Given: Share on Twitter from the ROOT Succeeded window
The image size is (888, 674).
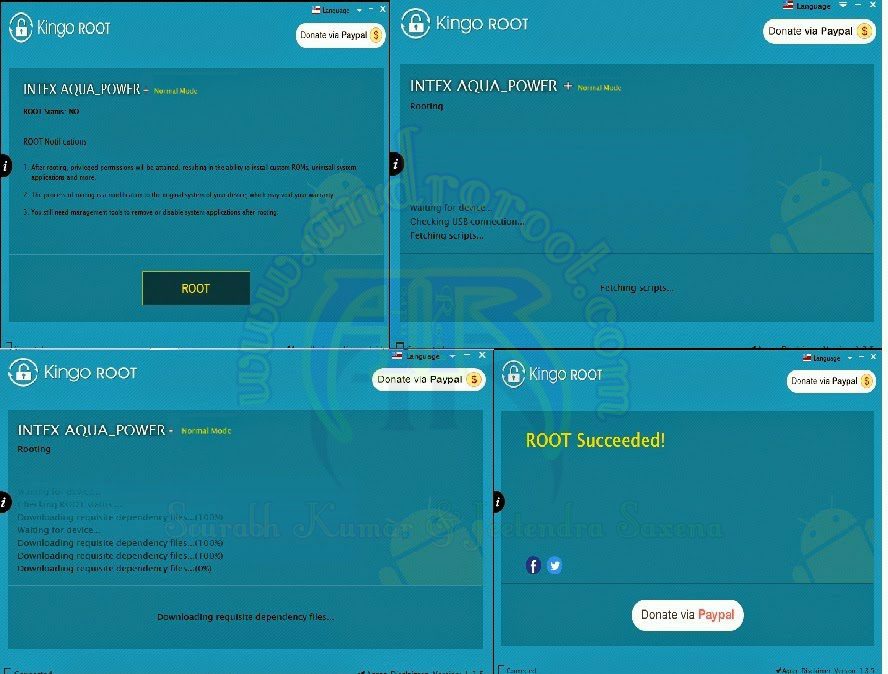Looking at the screenshot, I should pyautogui.click(x=554, y=565).
